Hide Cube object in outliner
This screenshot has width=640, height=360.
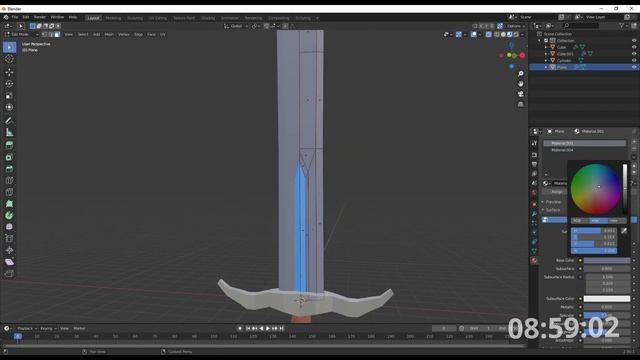634,47
